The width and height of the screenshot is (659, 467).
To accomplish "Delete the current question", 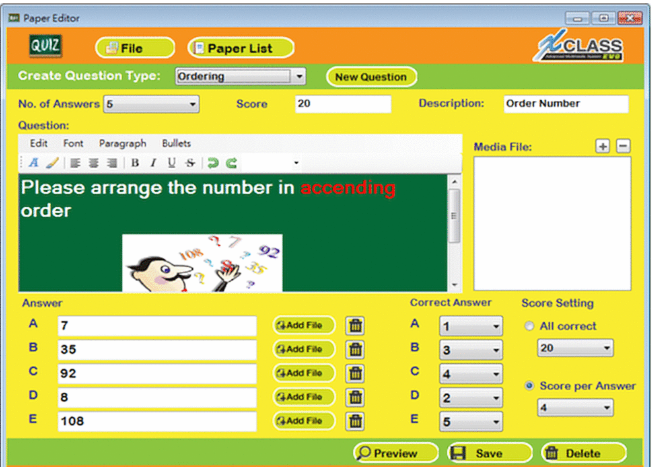I will tap(584, 453).
